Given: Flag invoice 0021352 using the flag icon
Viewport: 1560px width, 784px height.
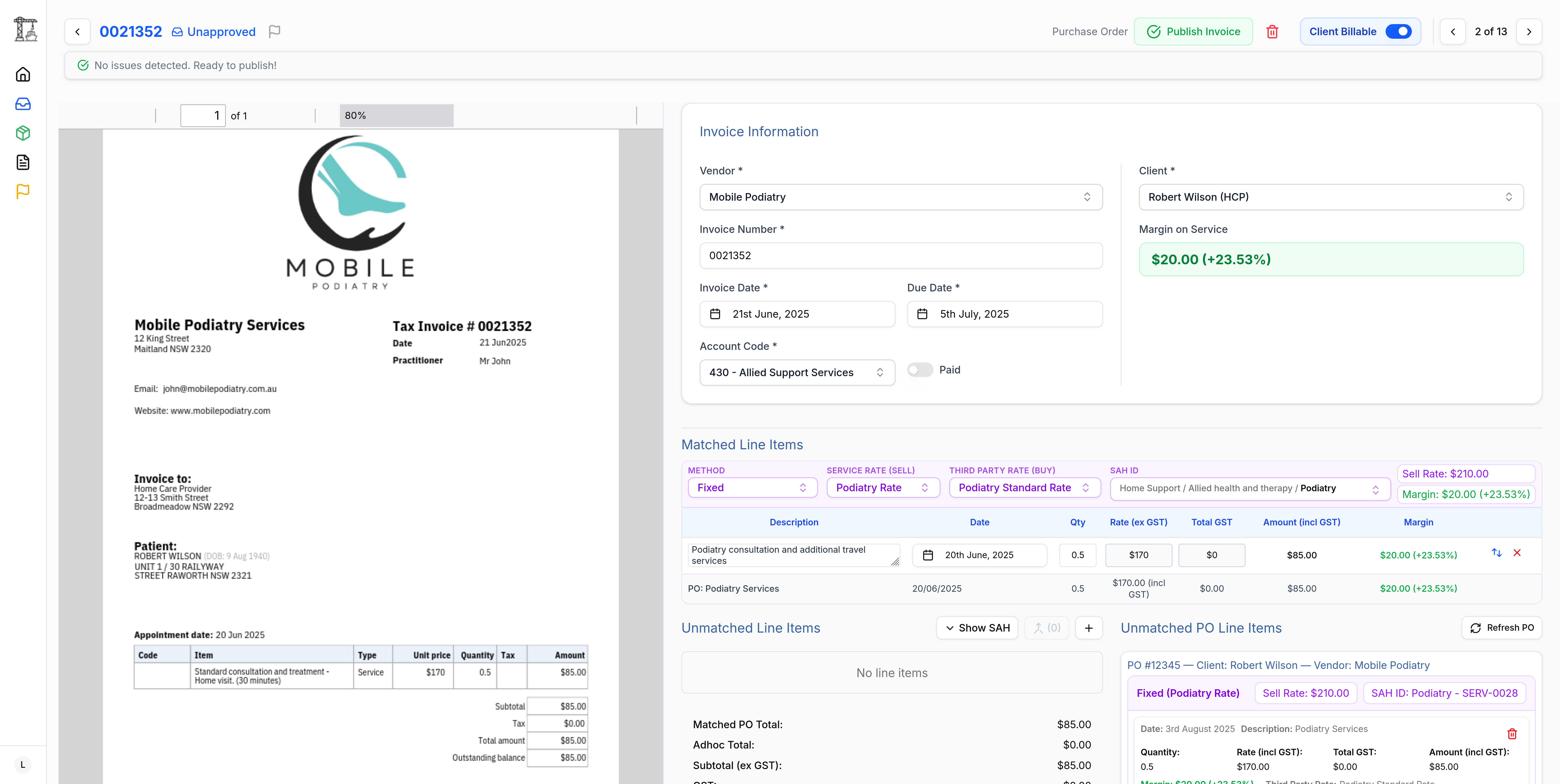Looking at the screenshot, I should coord(275,31).
